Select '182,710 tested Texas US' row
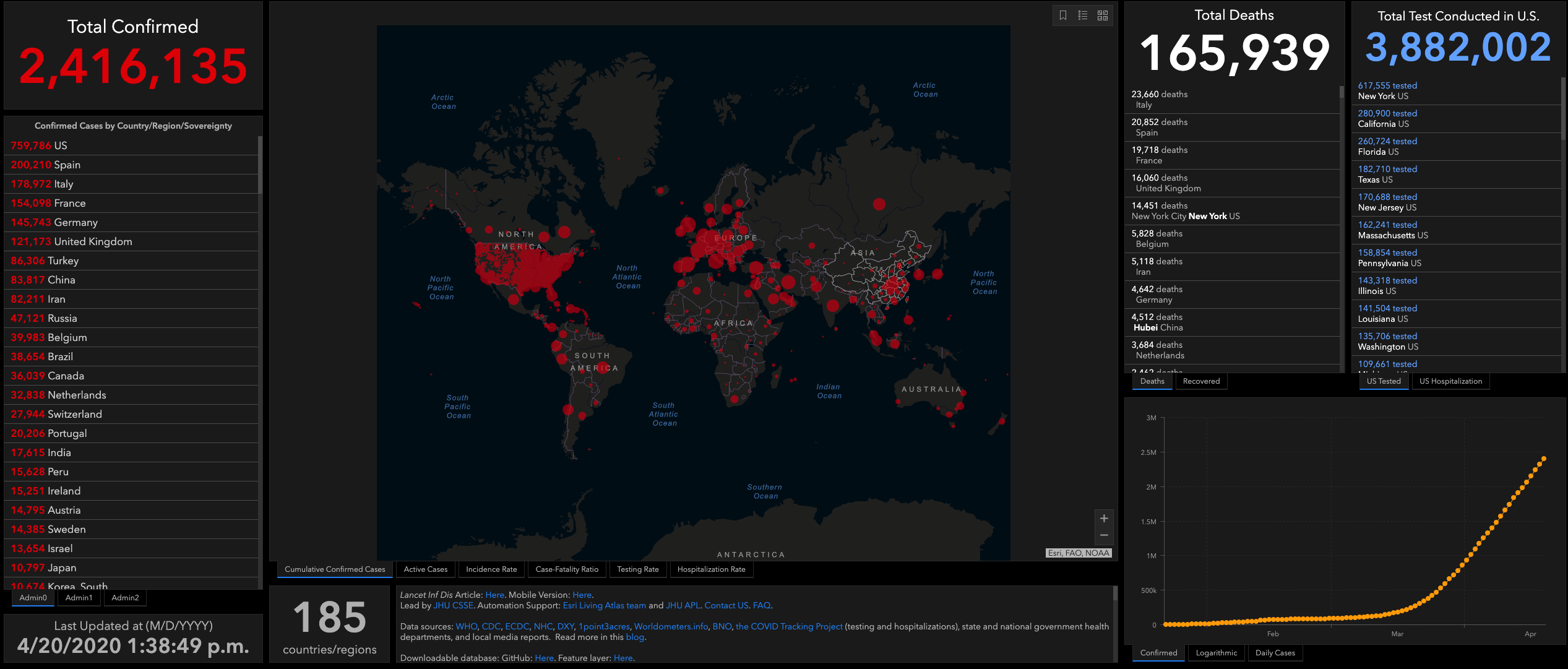 [x=1456, y=175]
